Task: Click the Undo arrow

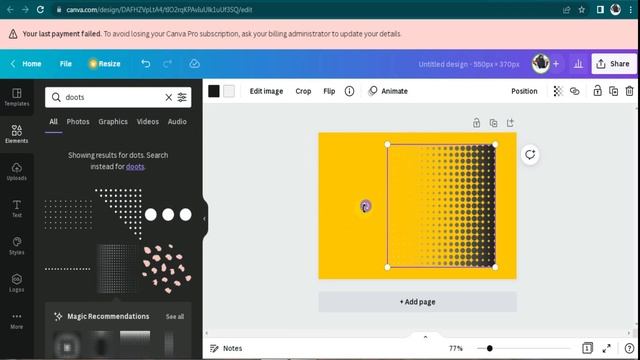Action: 145,64
